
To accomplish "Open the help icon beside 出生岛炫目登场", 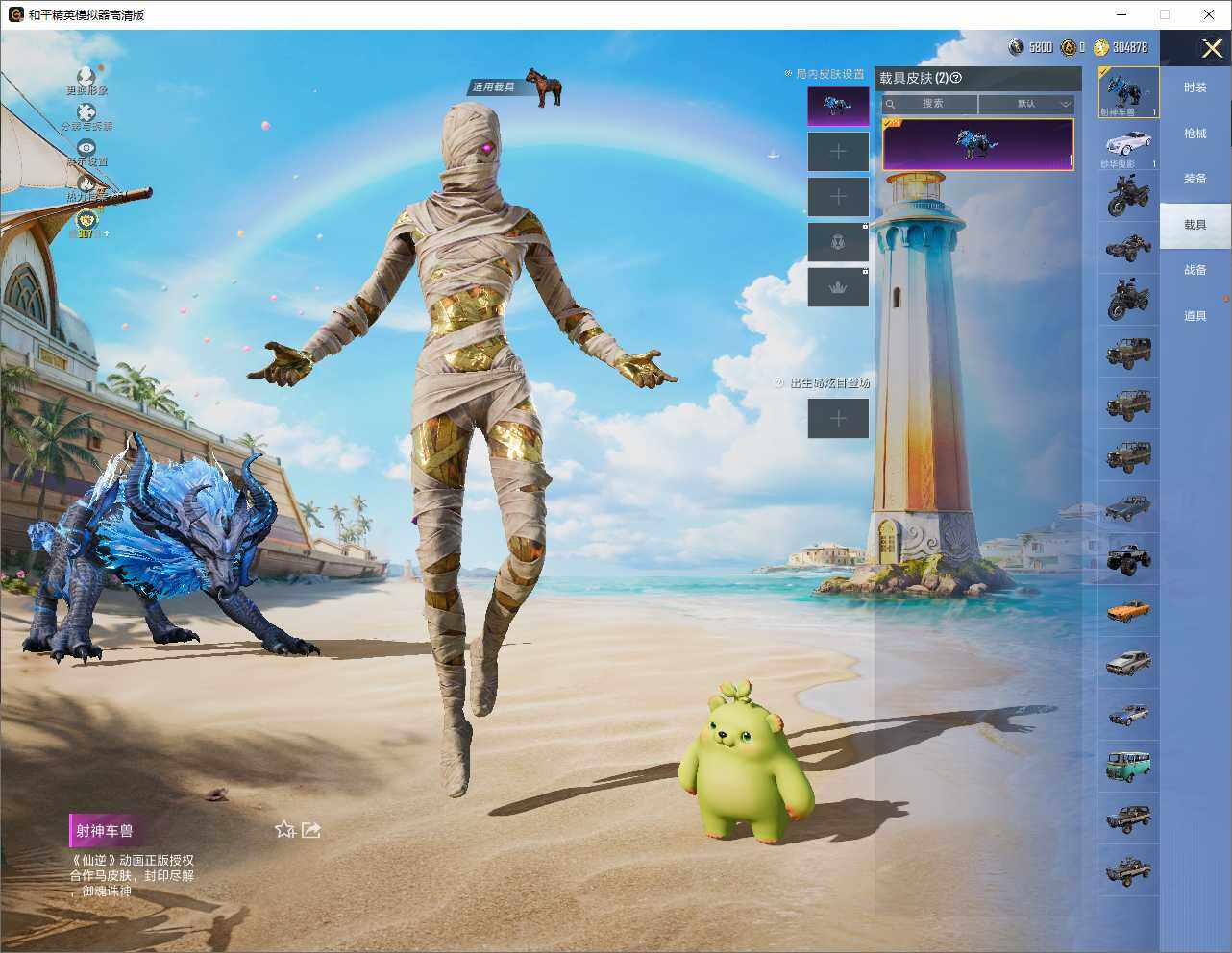I will pyautogui.click(x=779, y=382).
